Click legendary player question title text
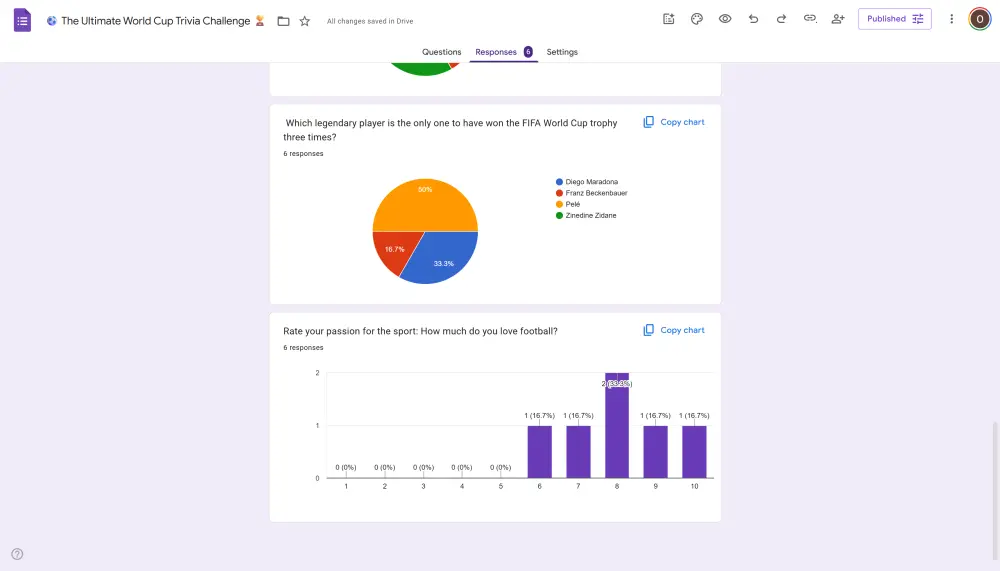 (450, 130)
